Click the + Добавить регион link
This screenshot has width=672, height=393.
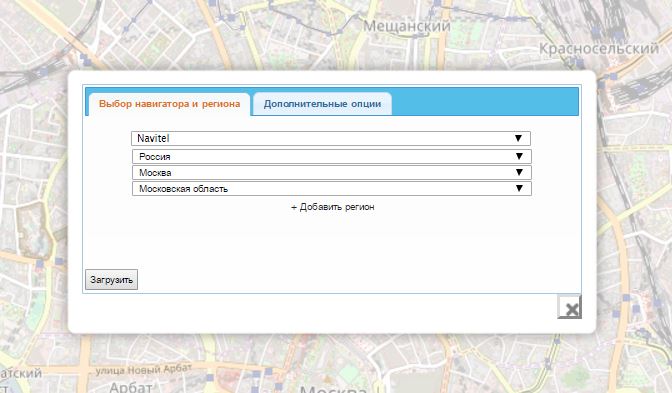click(x=333, y=207)
